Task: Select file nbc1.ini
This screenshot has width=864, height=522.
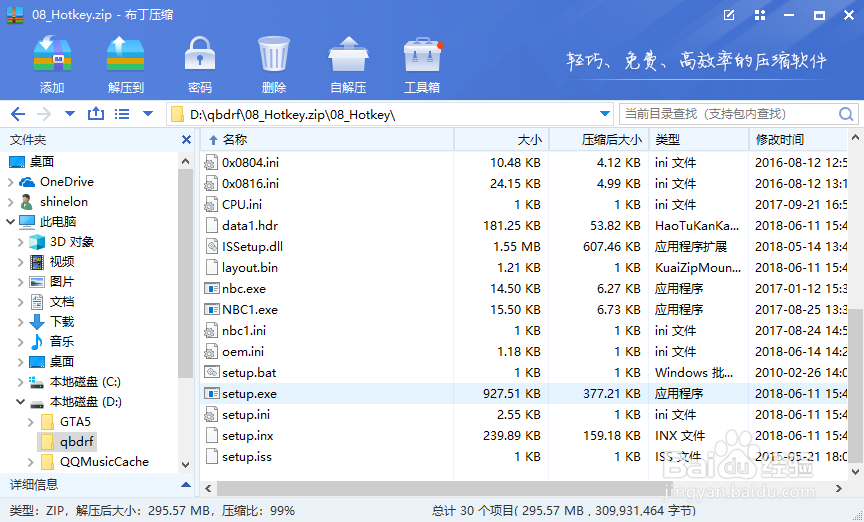Action: click(244, 330)
